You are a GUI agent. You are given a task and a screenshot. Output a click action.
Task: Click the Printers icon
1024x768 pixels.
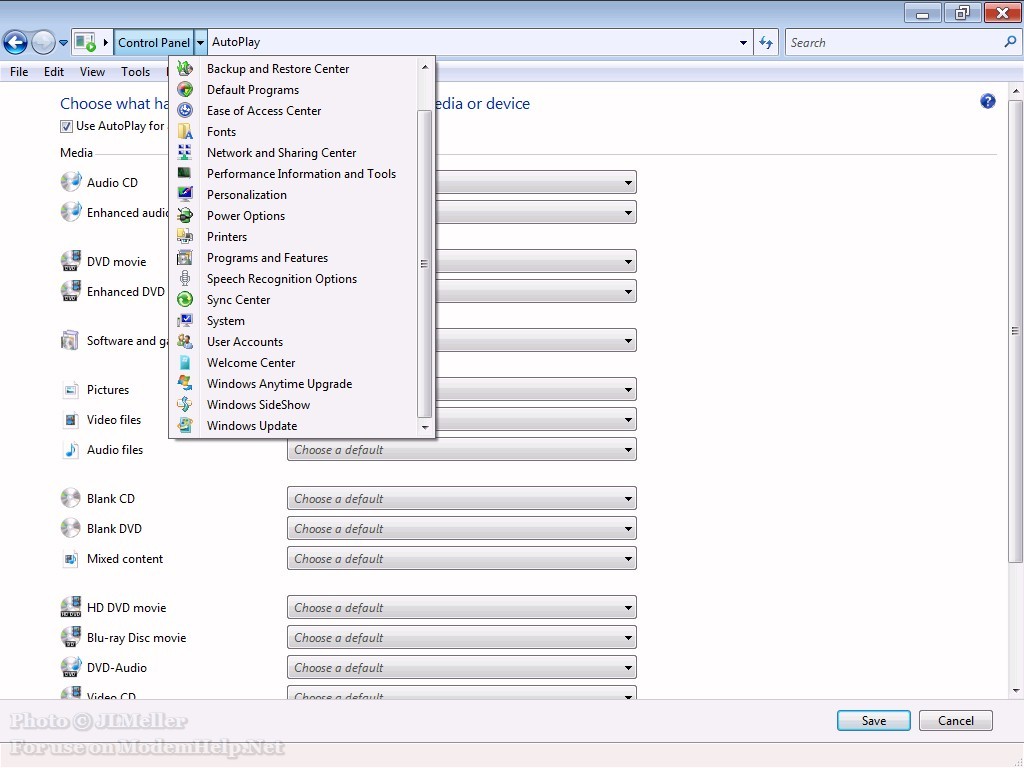click(185, 236)
